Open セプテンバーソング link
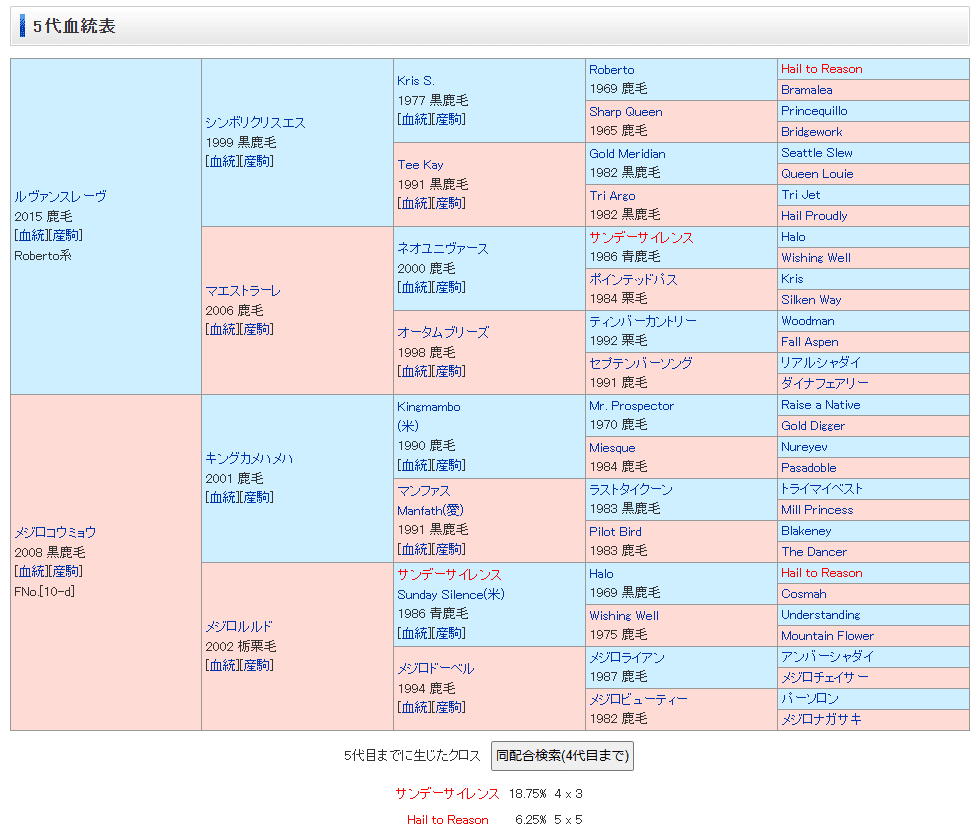Screen dimensions: 980x832 641,363
